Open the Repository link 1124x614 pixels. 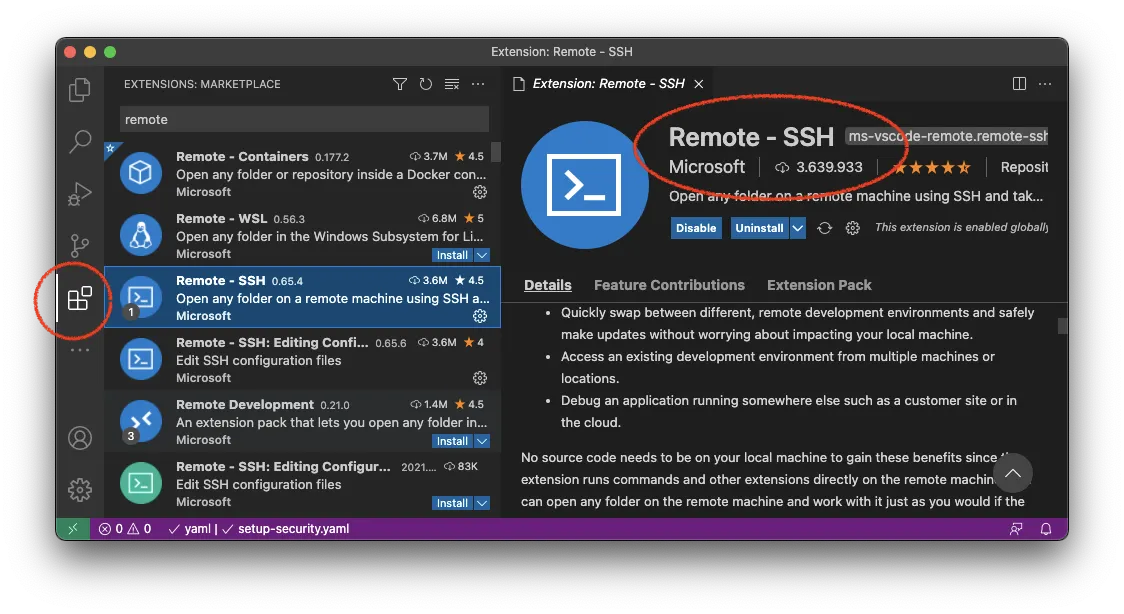coord(1024,166)
